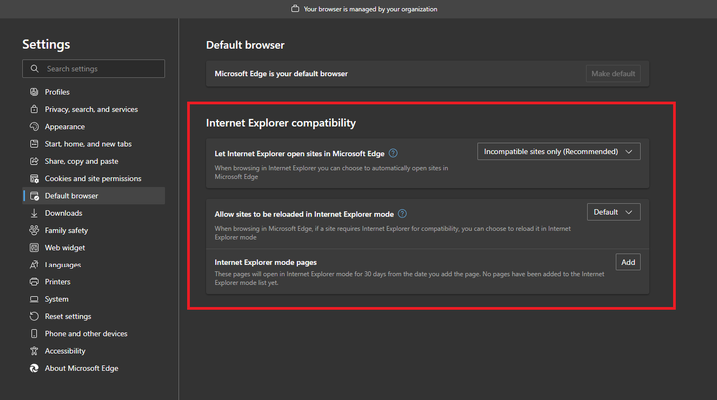Open Reset settings page
Screen dimensions: 717x400
point(94,316)
